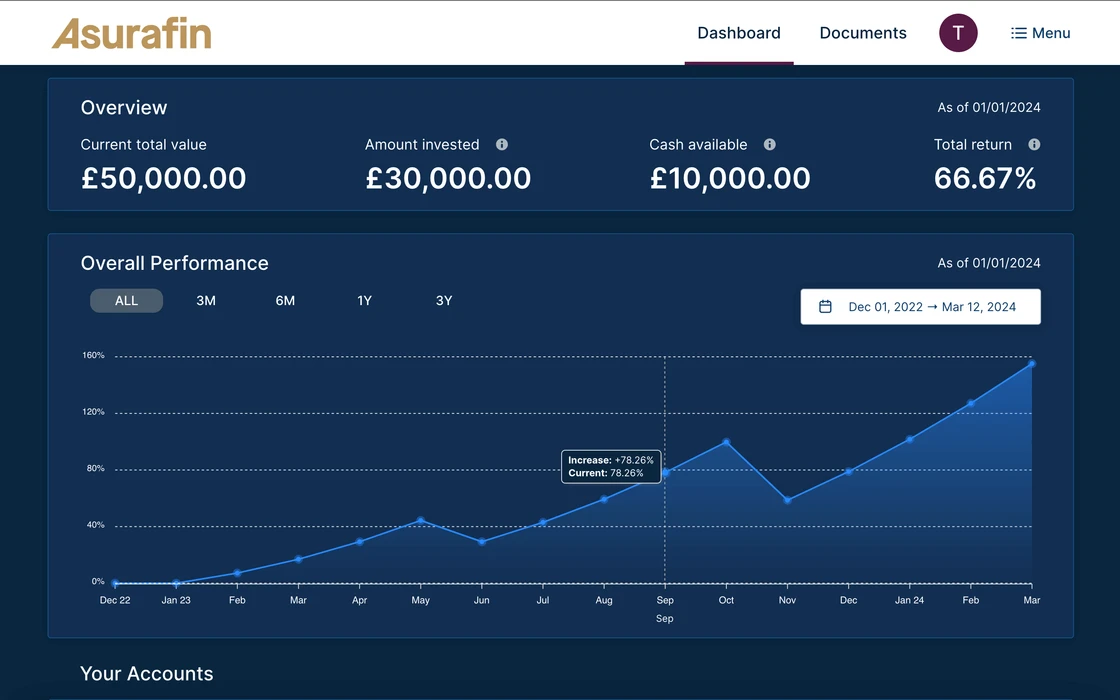Open the Dec 01, 2022 → Mar 12, 2024 date picker

pos(920,306)
